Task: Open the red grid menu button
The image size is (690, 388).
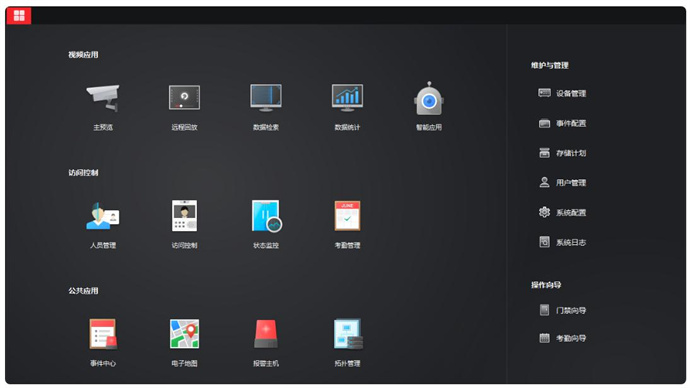Action: (18, 16)
